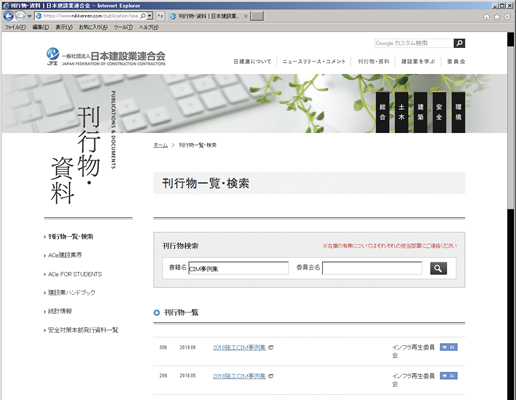Open the browser tools gear icon

(507, 17)
